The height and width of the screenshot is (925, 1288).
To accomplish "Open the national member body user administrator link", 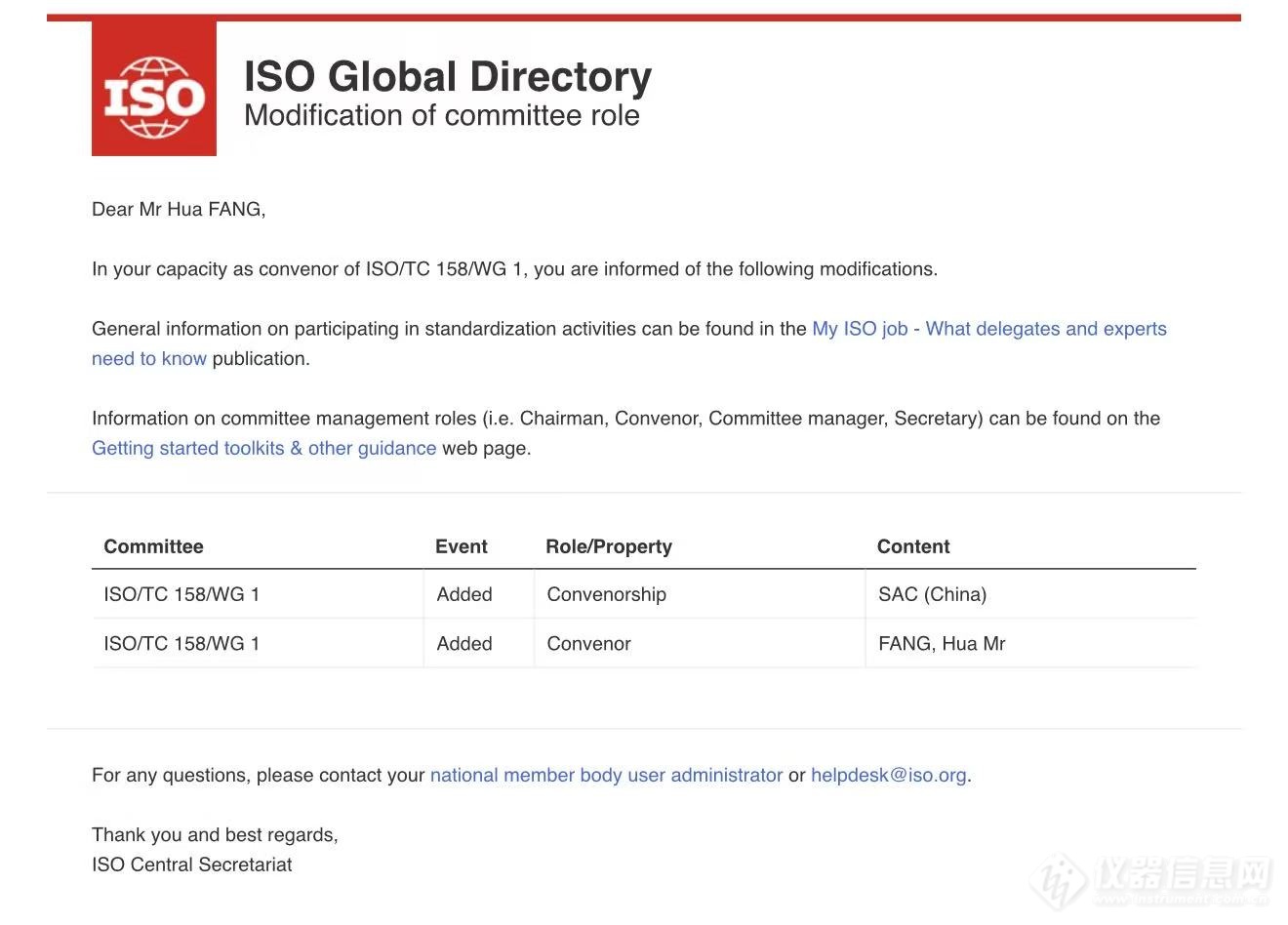I will [606, 775].
